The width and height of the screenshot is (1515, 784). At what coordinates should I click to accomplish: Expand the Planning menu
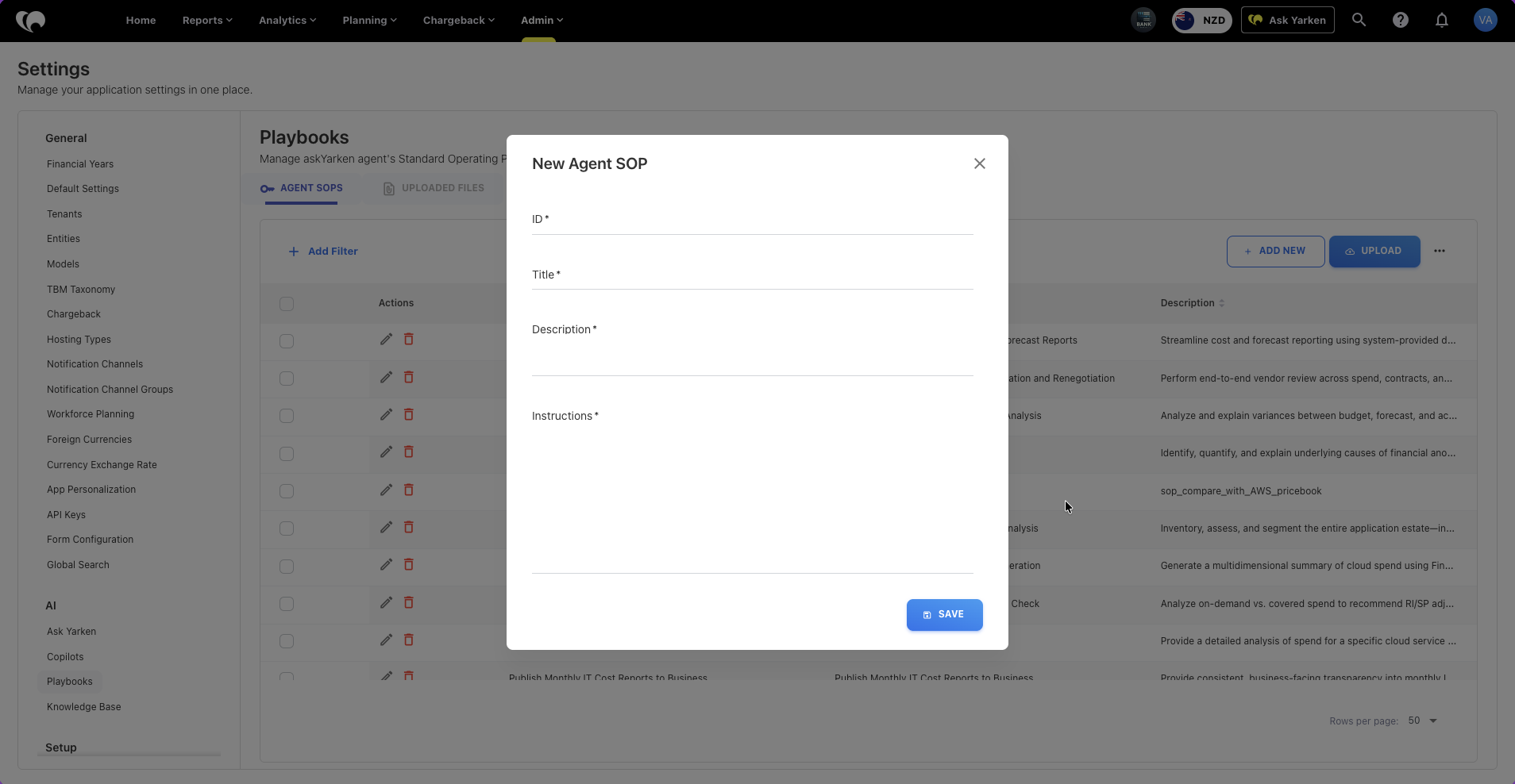[369, 20]
